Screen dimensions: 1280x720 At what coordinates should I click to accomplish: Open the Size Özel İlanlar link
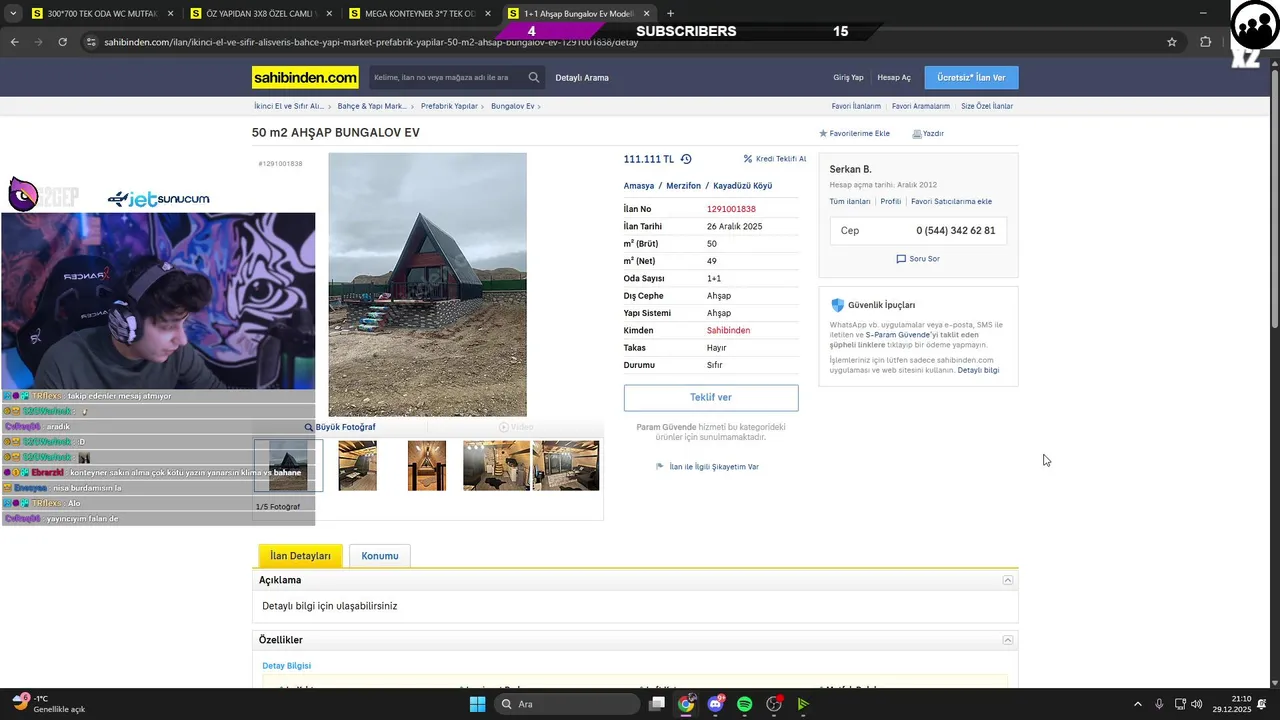click(987, 106)
